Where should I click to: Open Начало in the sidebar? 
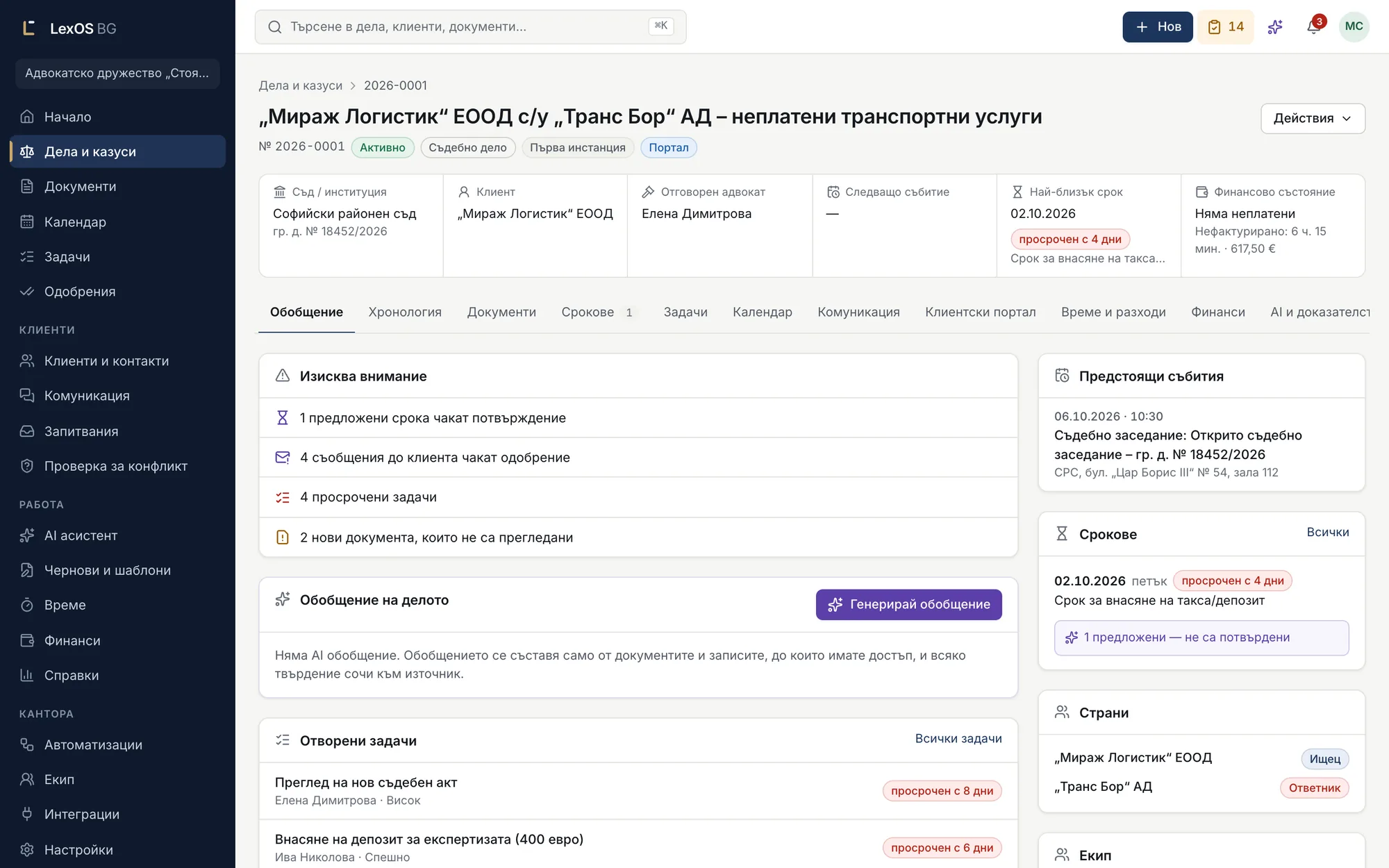coord(117,117)
